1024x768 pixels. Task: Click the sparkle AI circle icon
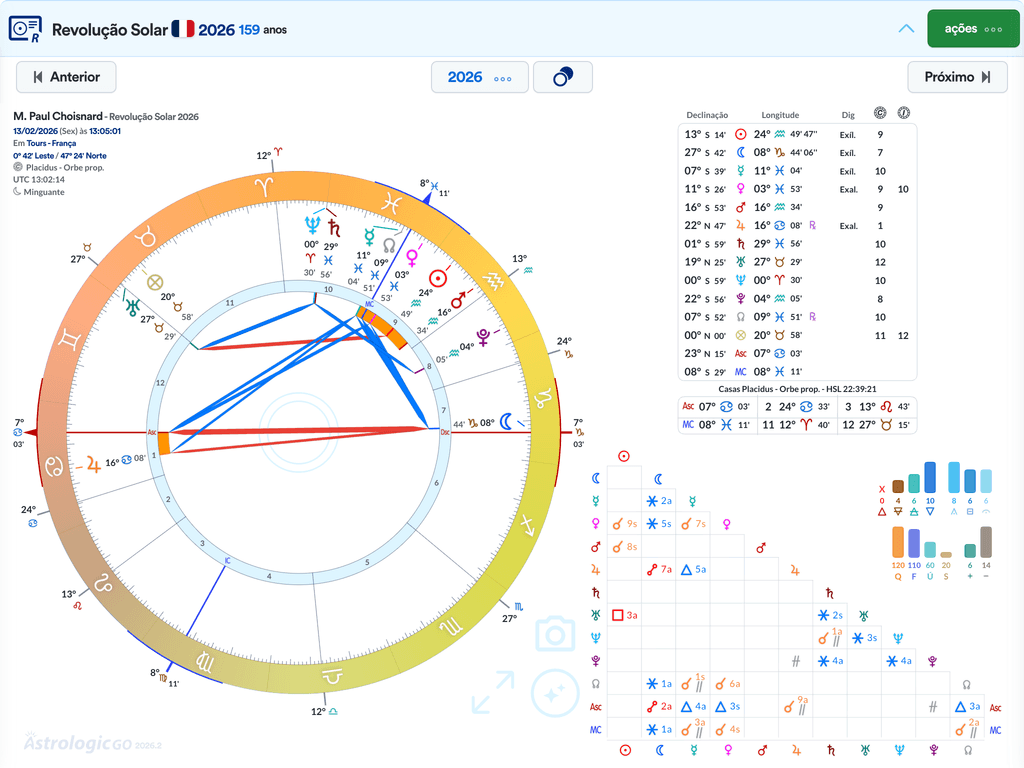[555, 693]
